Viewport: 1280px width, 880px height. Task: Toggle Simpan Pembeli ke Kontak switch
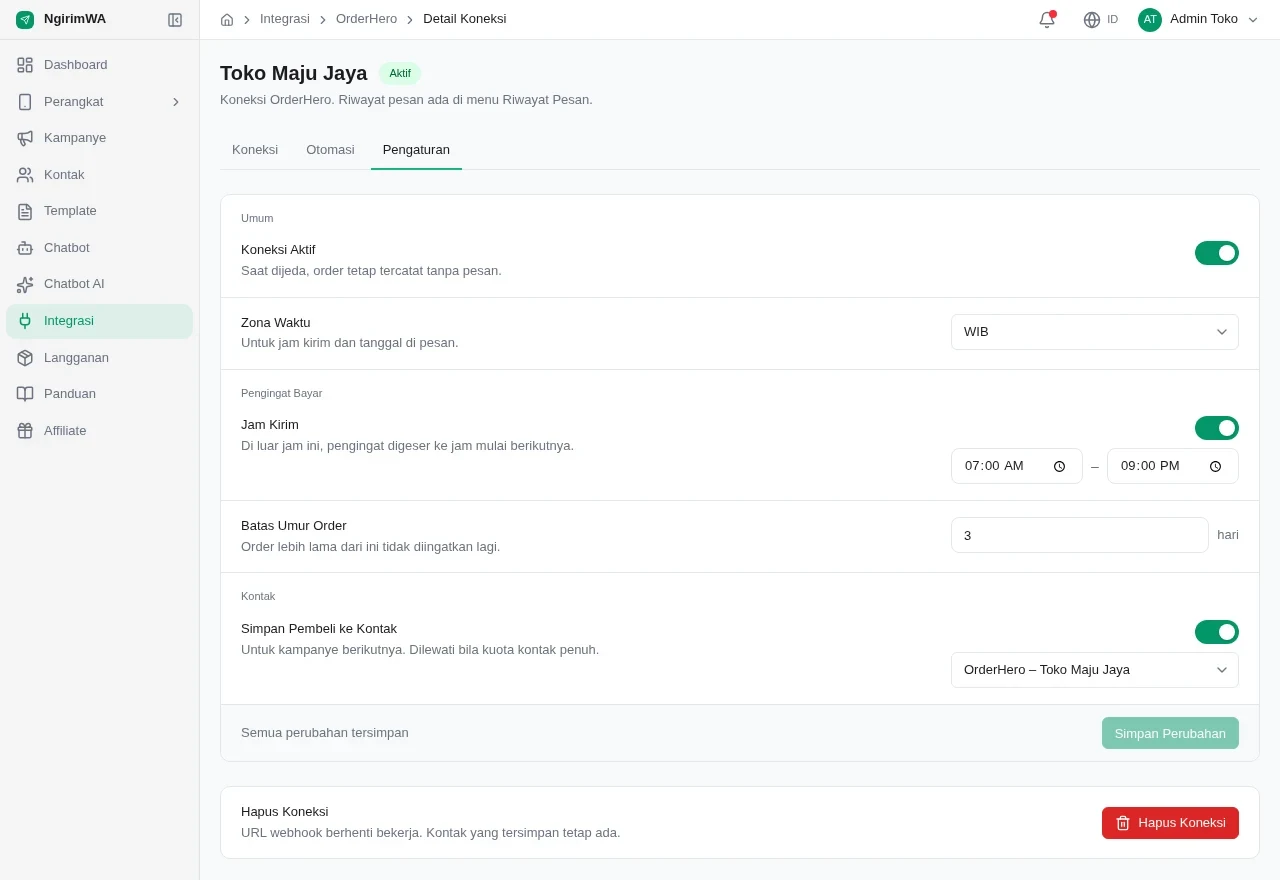(x=1217, y=632)
